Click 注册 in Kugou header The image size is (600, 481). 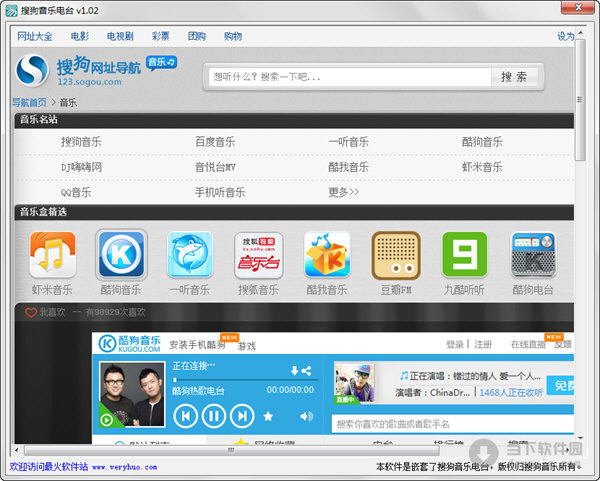(483, 345)
